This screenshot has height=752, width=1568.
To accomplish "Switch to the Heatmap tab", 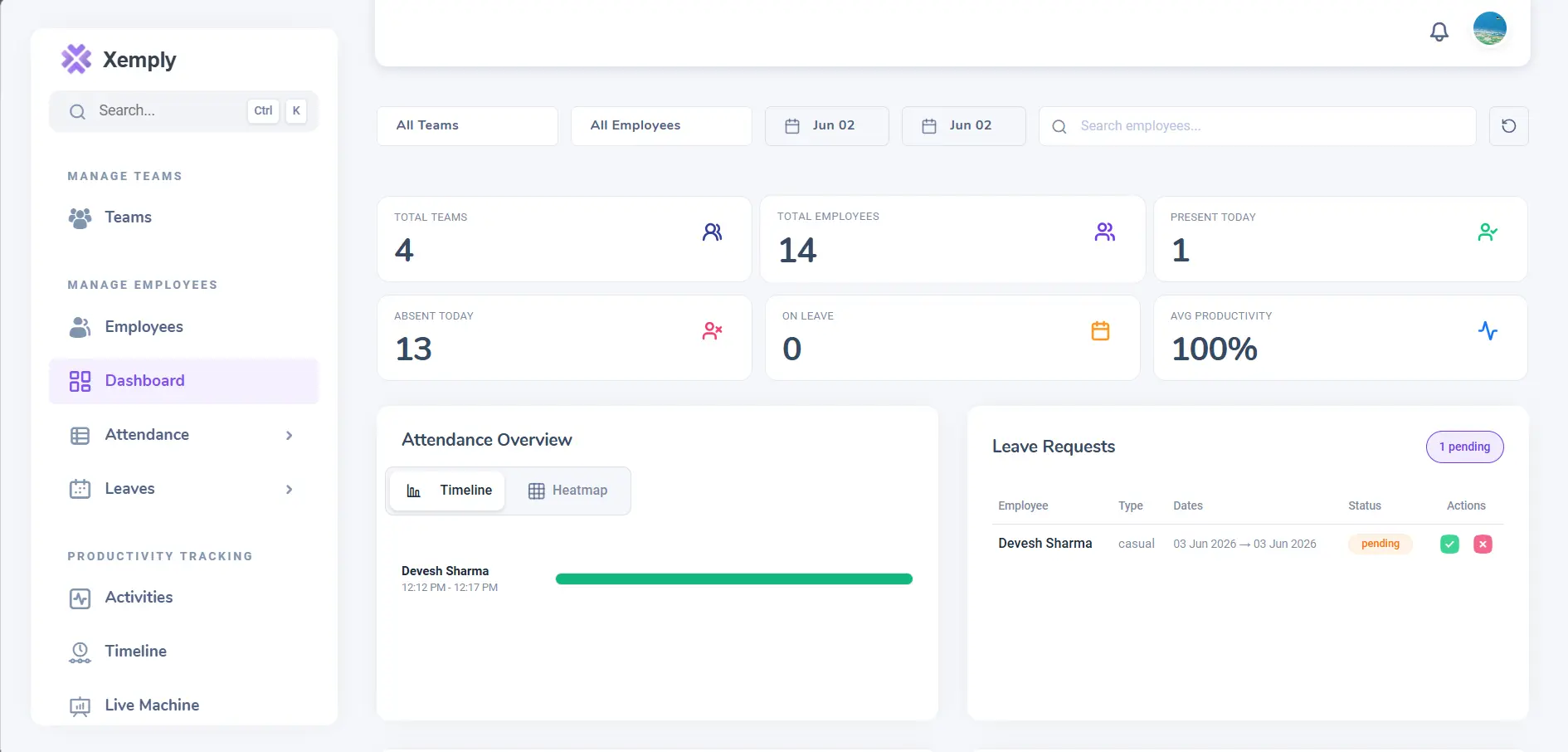I will [567, 491].
